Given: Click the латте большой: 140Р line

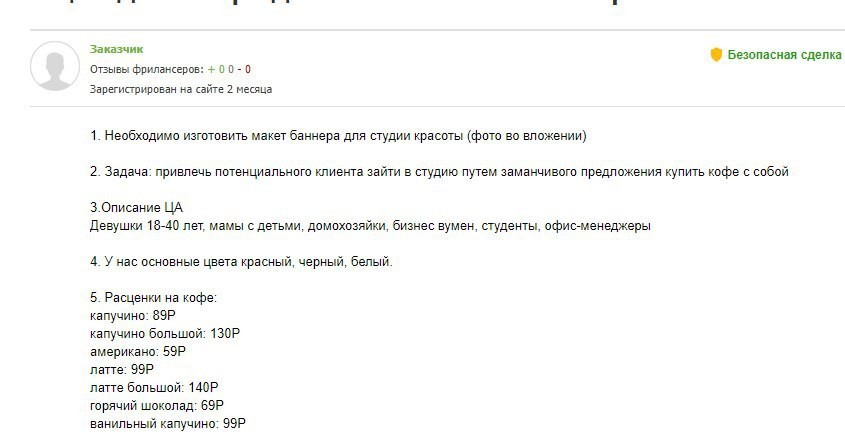Looking at the screenshot, I should pyautogui.click(x=154, y=387).
